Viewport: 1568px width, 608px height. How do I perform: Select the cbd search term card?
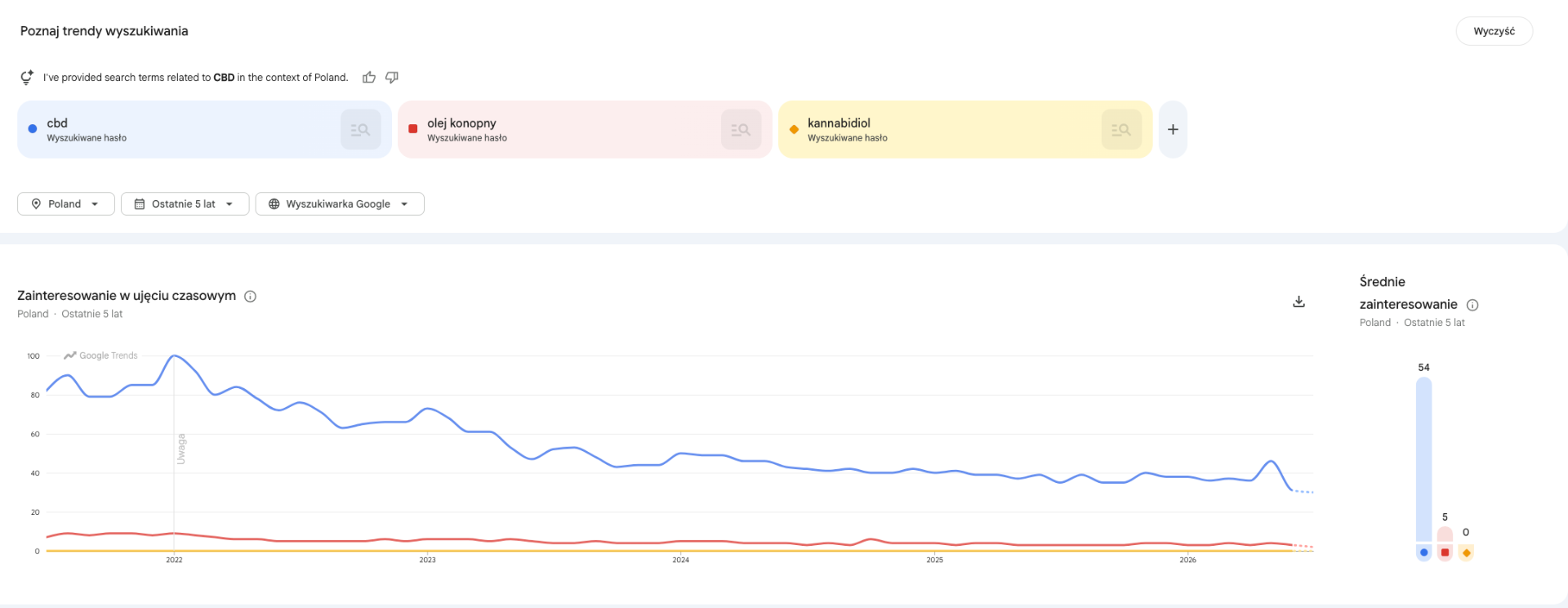(x=204, y=129)
